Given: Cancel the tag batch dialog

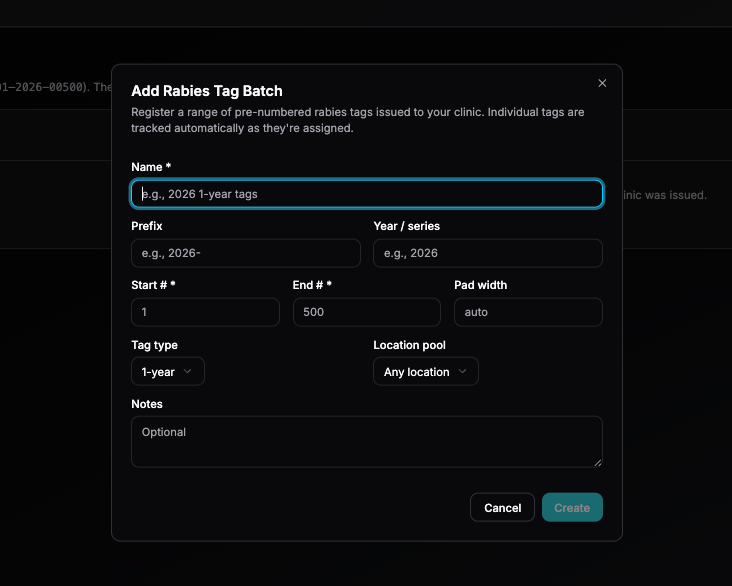Looking at the screenshot, I should pos(502,508).
